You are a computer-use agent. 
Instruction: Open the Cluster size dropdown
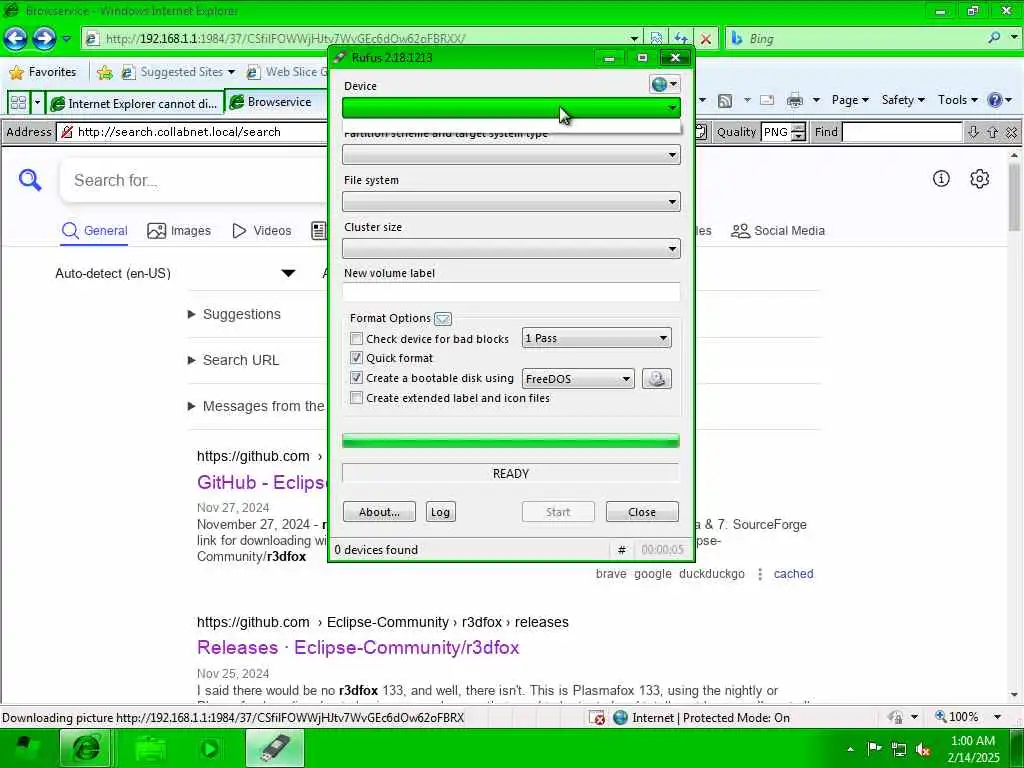[511, 249]
